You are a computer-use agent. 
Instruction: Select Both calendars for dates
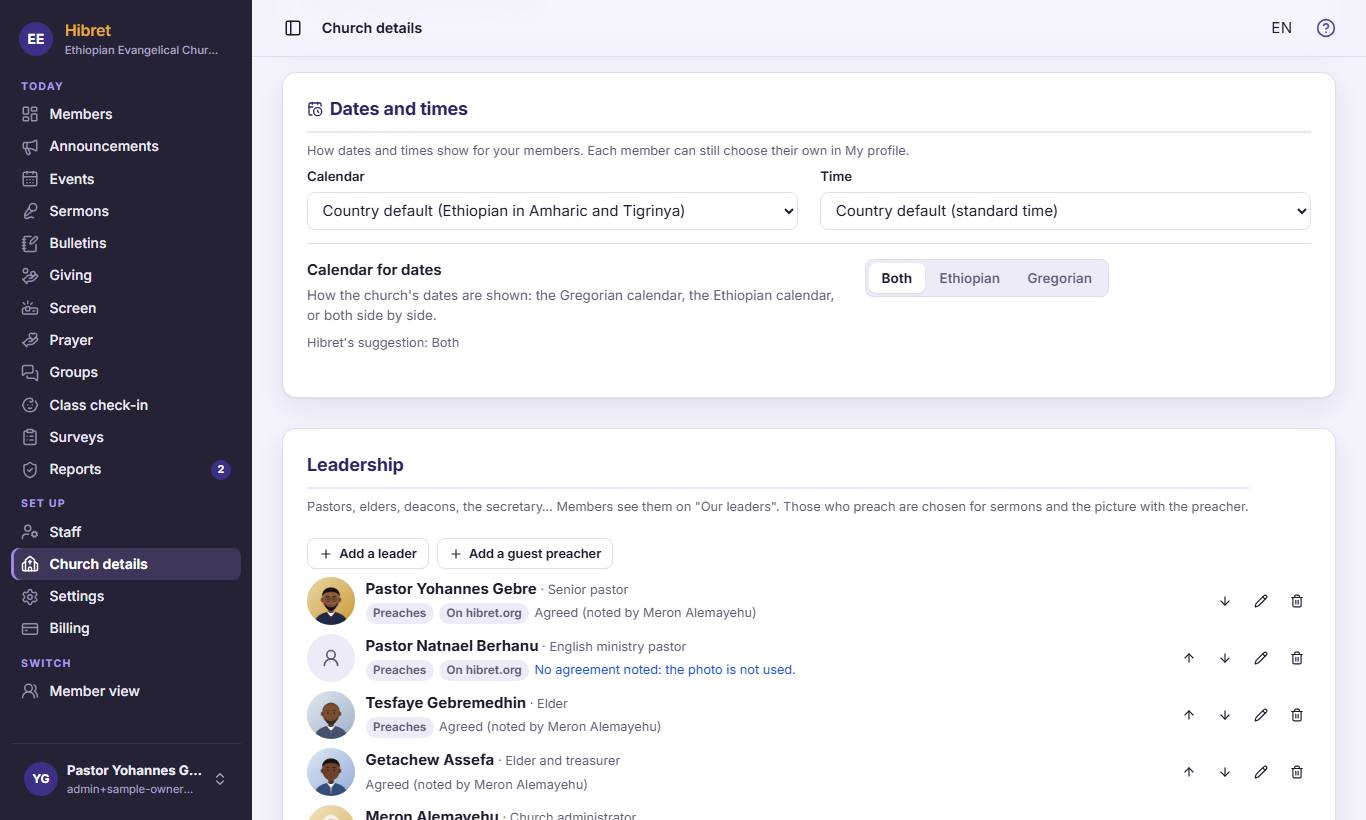pos(896,278)
